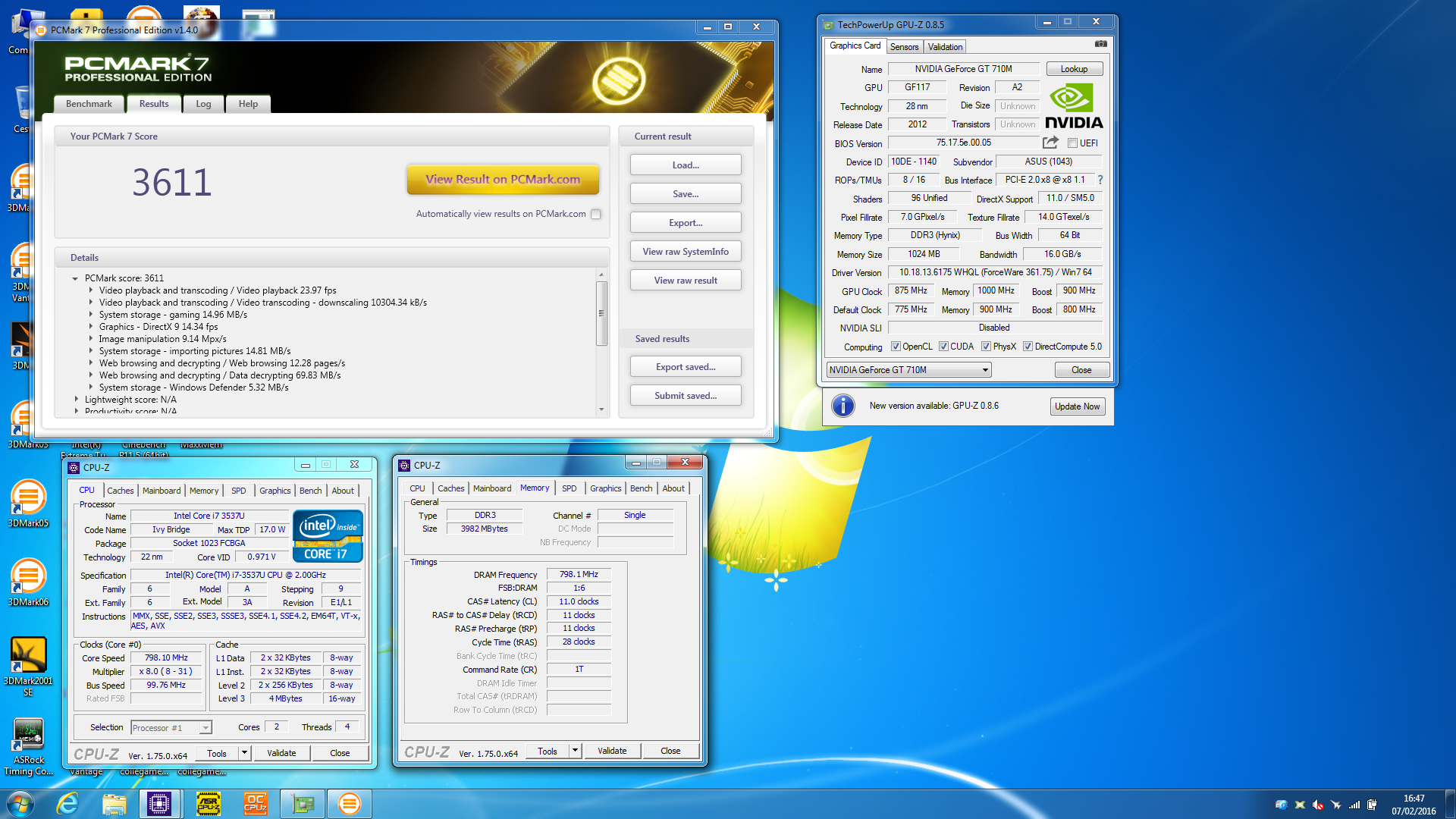This screenshot has width=1456, height=819.
Task: Click the network signal tray icon
Action: click(x=1354, y=805)
